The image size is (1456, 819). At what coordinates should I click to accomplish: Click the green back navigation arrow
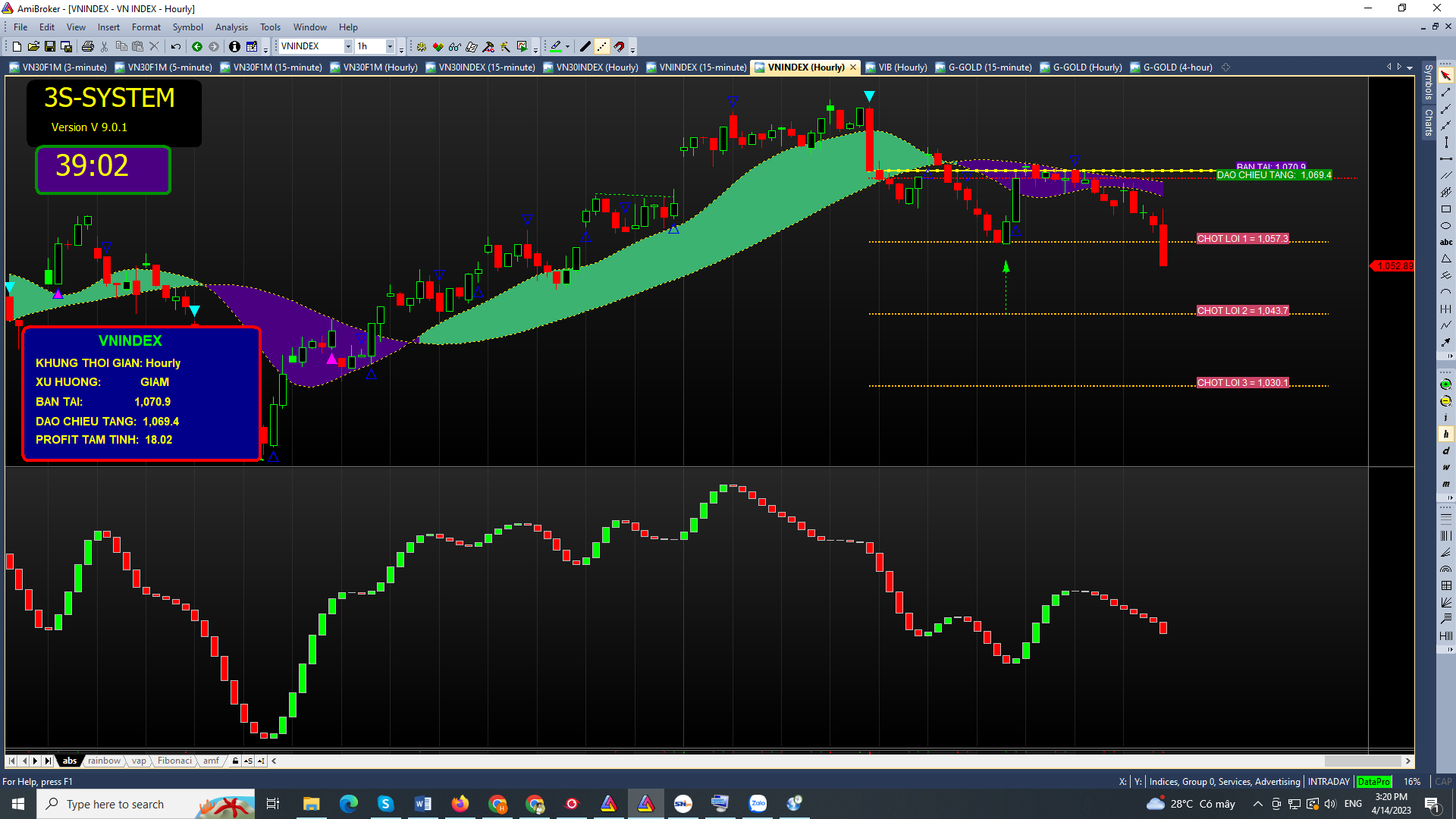[197, 47]
